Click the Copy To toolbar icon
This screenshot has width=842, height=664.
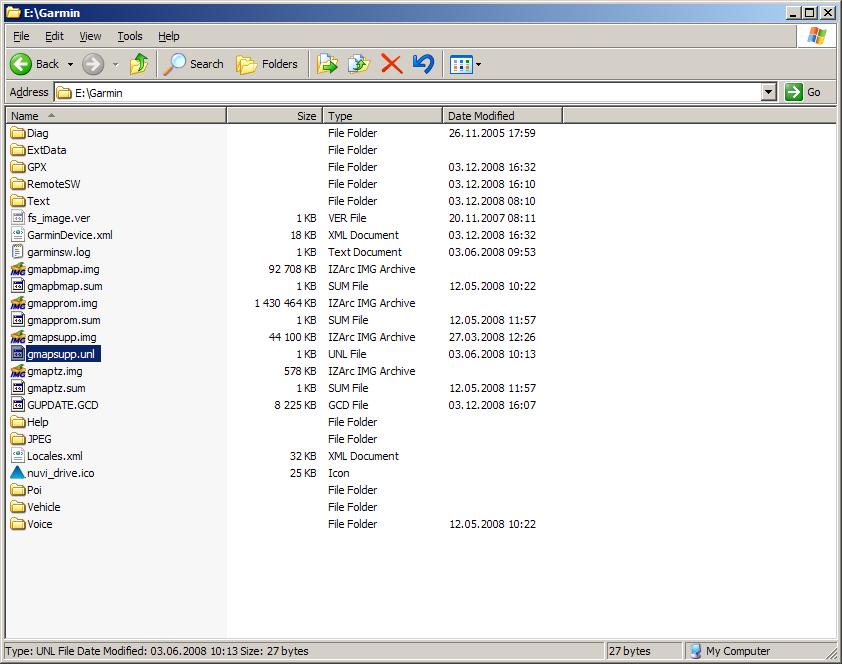click(358, 64)
